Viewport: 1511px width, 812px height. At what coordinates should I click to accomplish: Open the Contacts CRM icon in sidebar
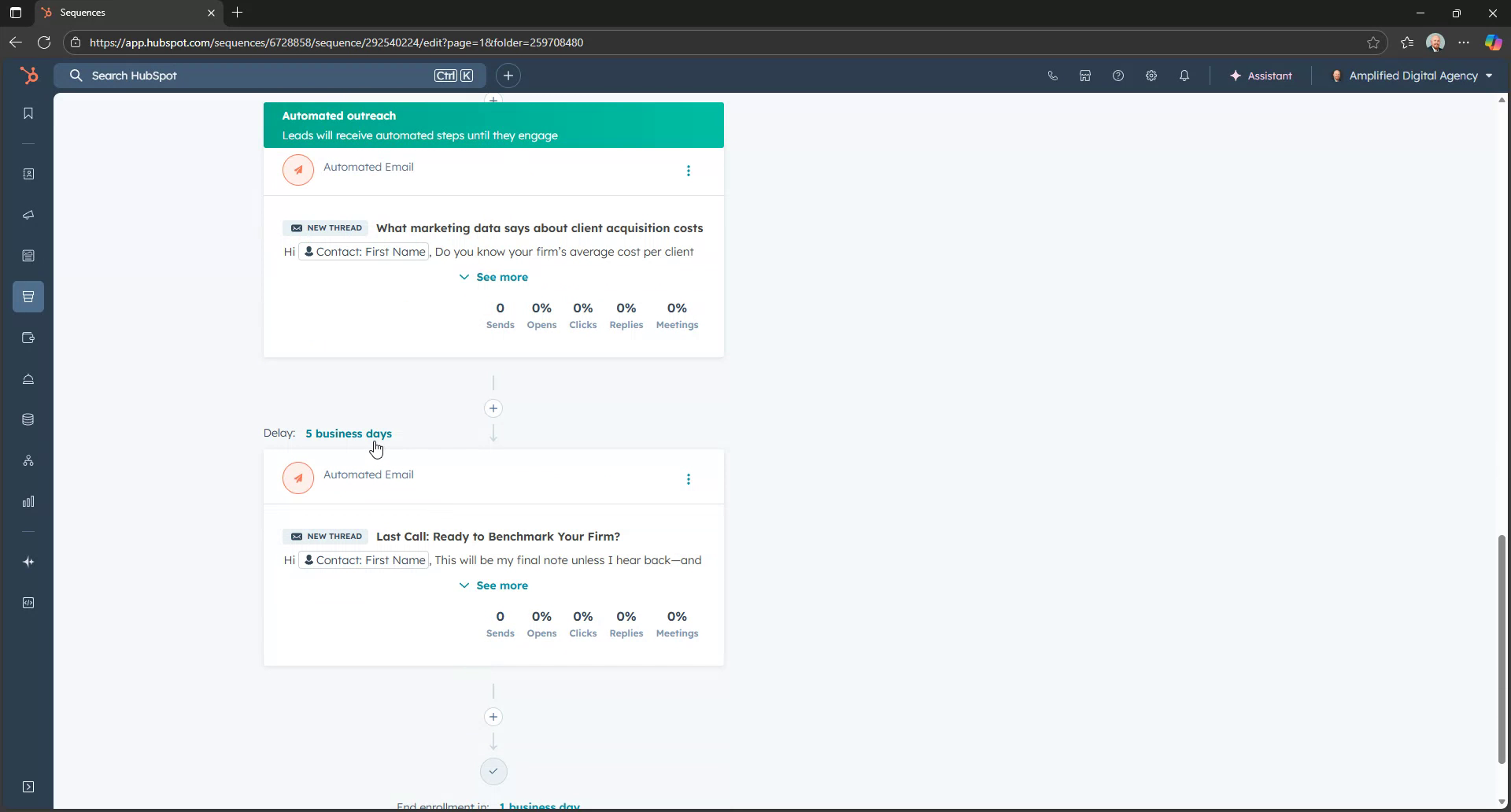[x=28, y=174]
